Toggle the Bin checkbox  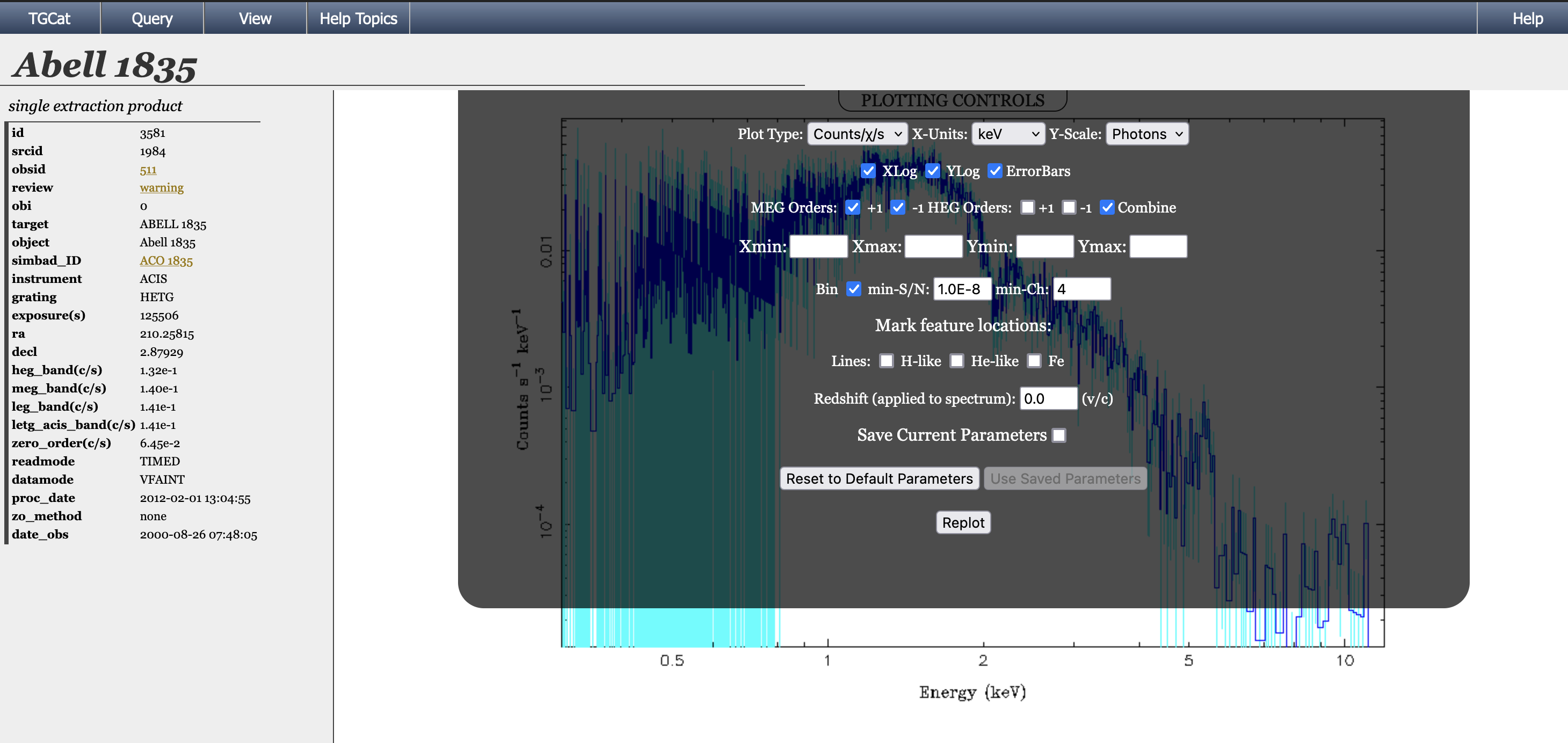click(x=854, y=289)
